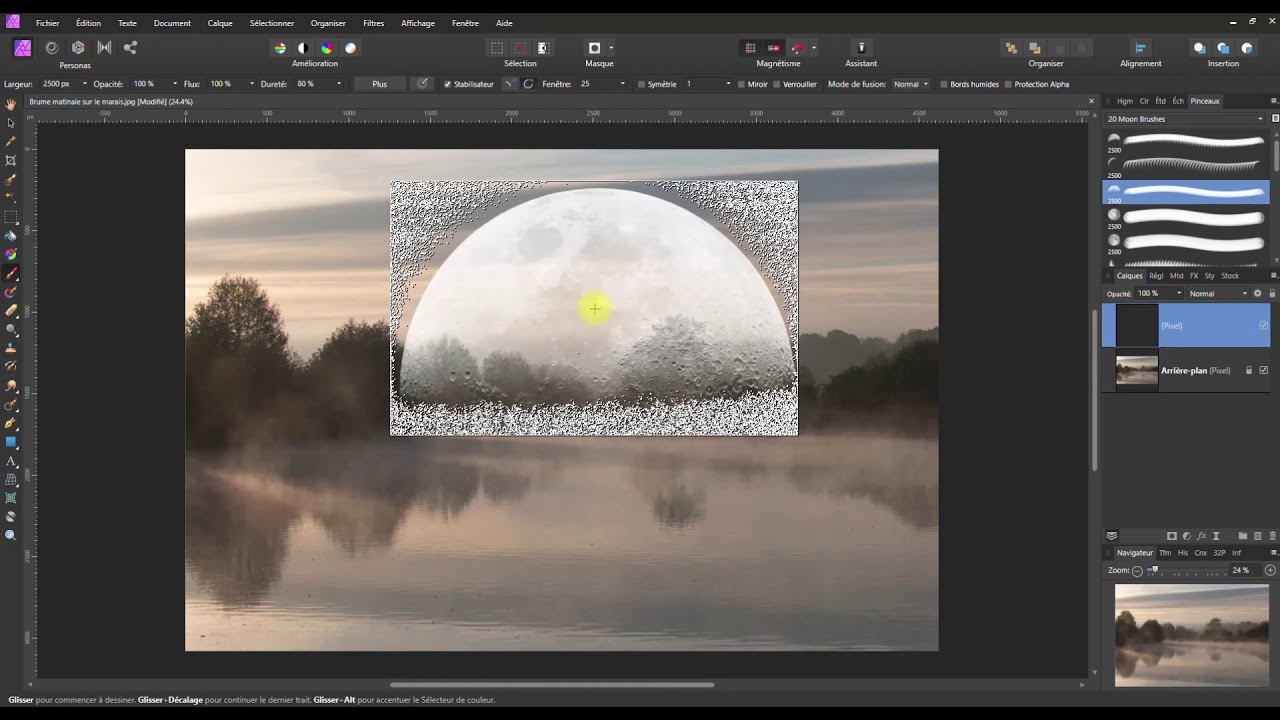Switch to the Photo persona
Screen dimensions: 1280x720
(x=22, y=48)
